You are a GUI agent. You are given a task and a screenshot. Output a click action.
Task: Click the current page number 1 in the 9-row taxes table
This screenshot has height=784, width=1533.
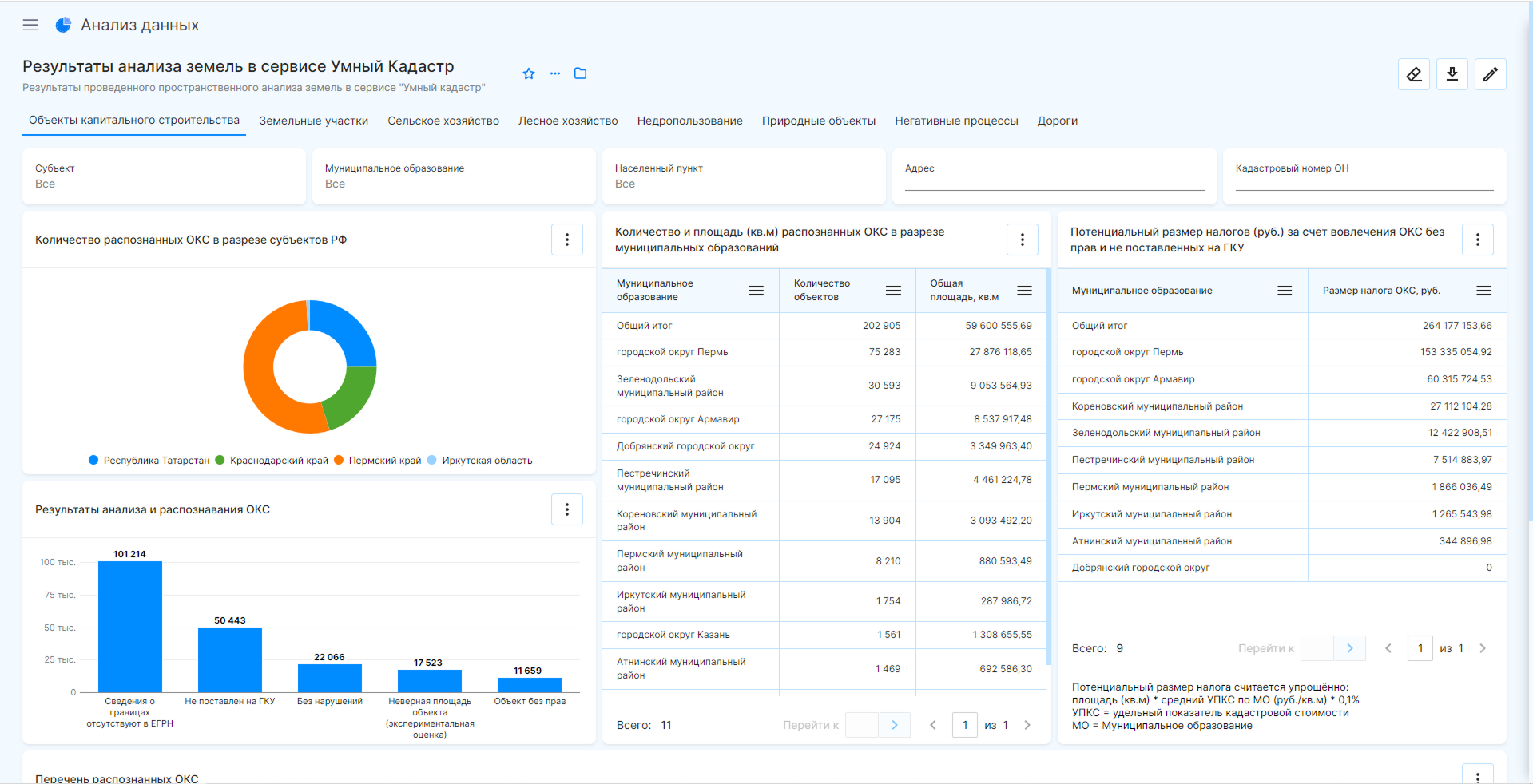tap(1420, 648)
